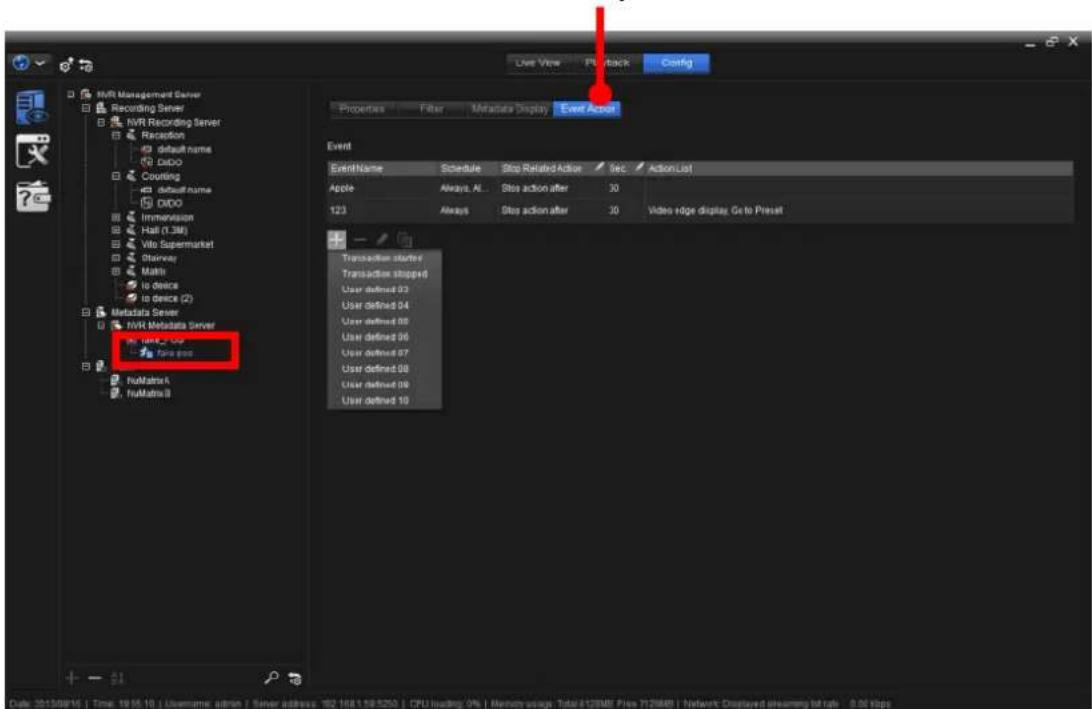Click the magnifier search icon below tree
Image resolution: width=1092 pixels, height=709 pixels.
272,677
